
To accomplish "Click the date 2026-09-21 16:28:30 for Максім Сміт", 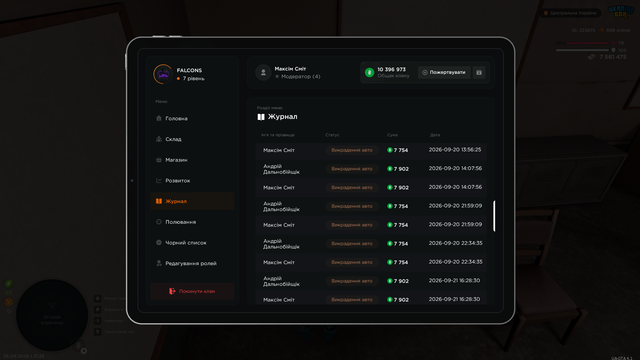I will (454, 299).
